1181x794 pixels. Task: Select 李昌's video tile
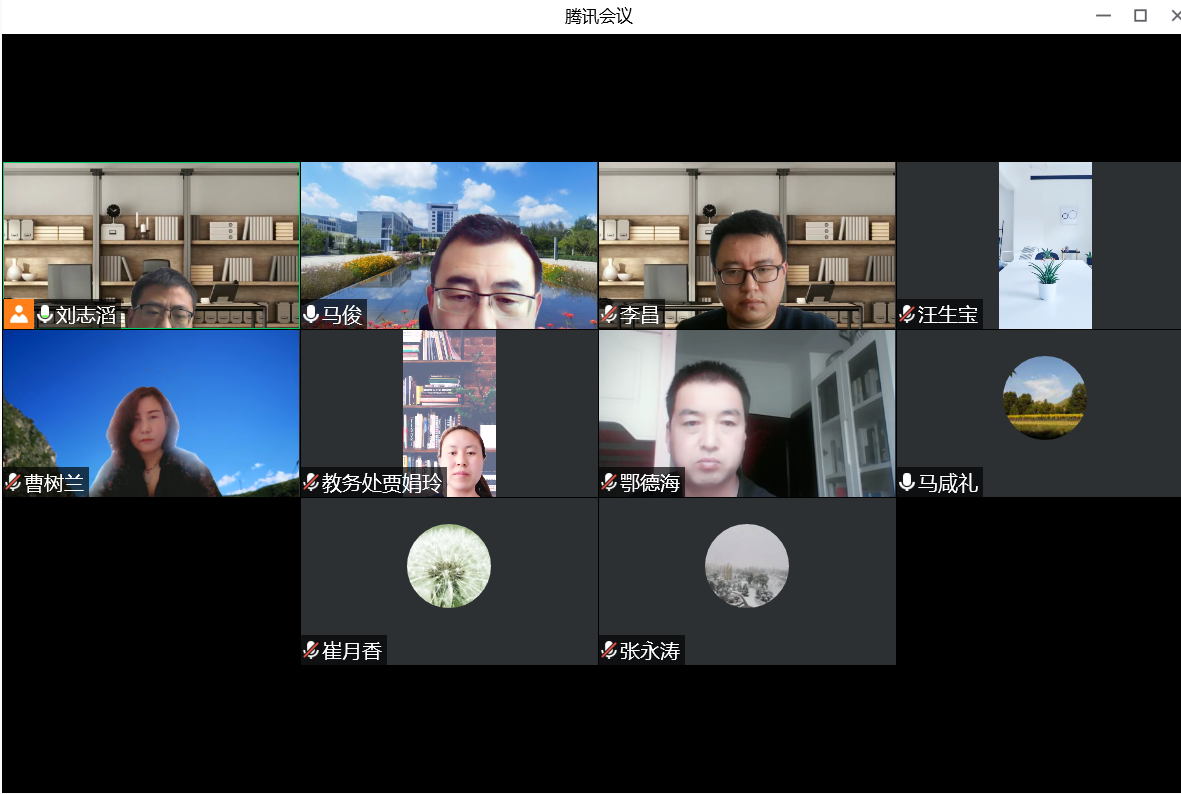pos(747,246)
